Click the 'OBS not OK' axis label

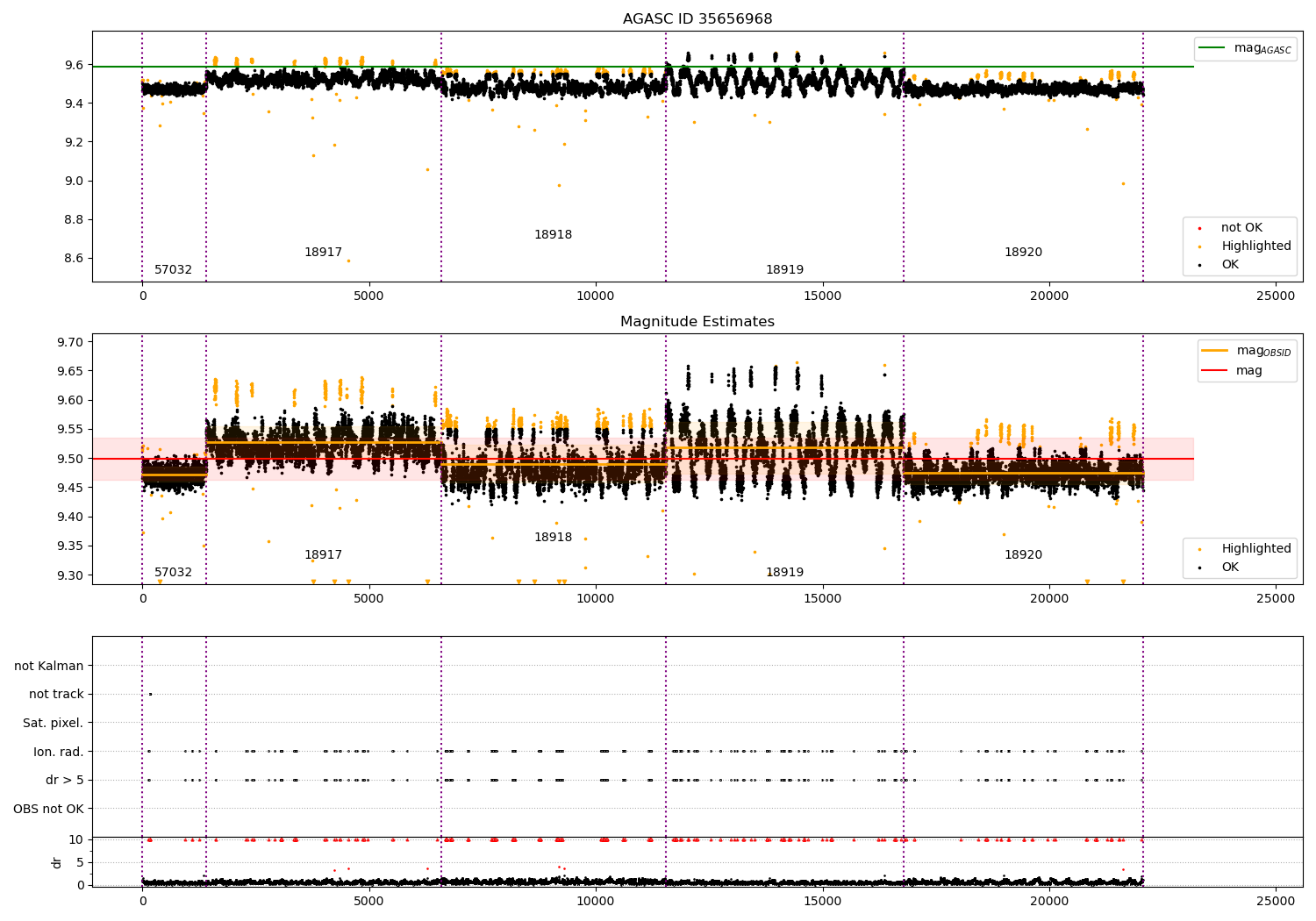(49, 810)
